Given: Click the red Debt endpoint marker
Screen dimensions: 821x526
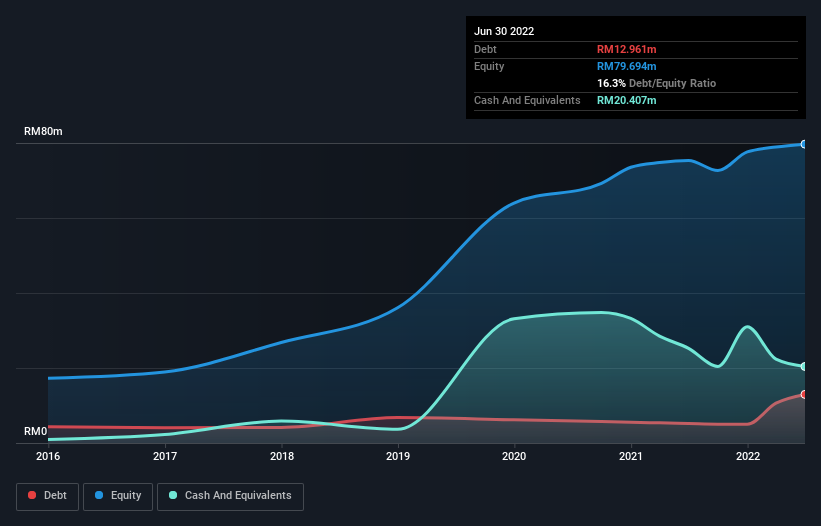Looking at the screenshot, I should pyautogui.click(x=804, y=395).
